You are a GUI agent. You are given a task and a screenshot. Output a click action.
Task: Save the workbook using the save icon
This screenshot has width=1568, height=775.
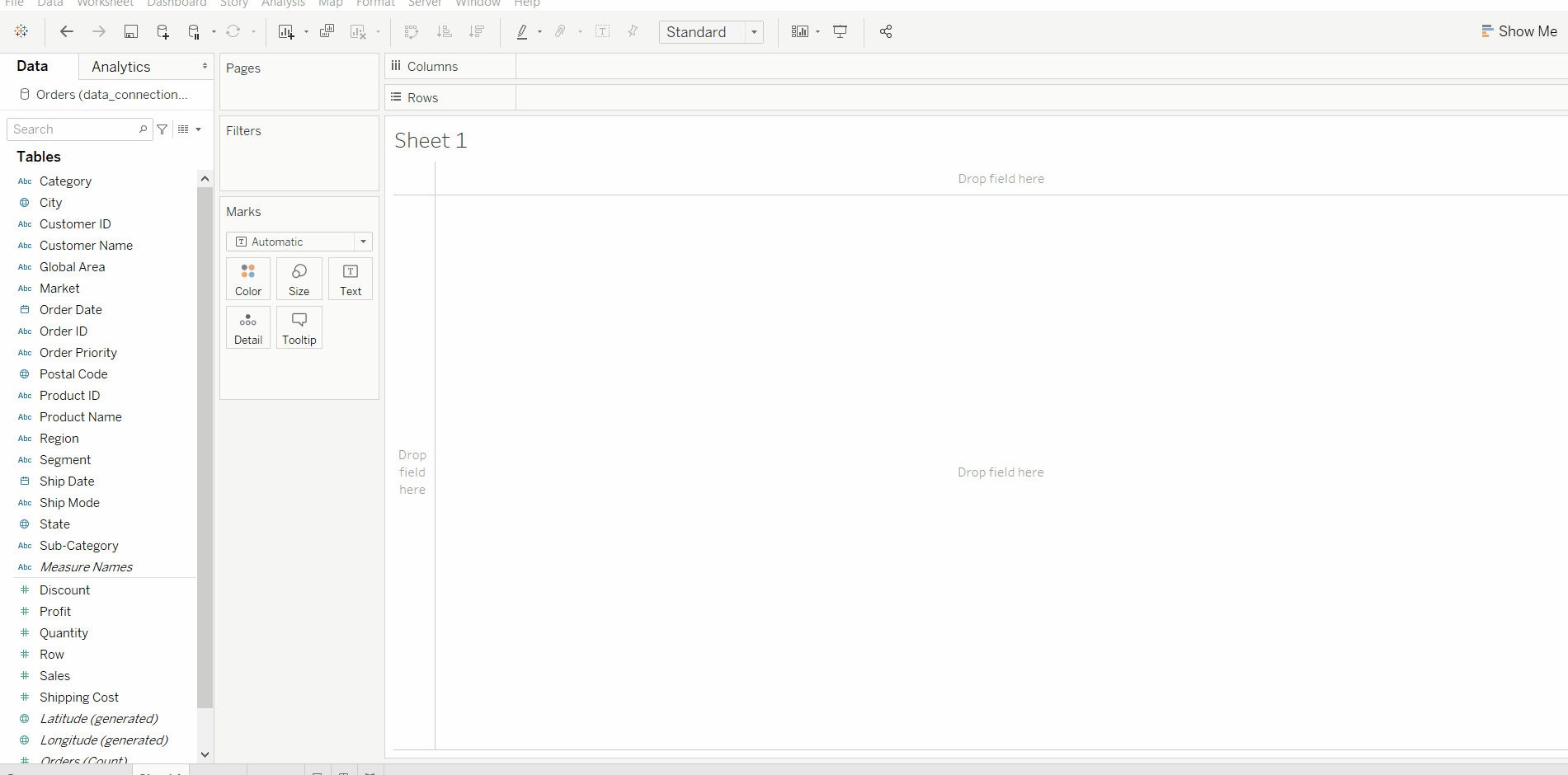point(131,31)
